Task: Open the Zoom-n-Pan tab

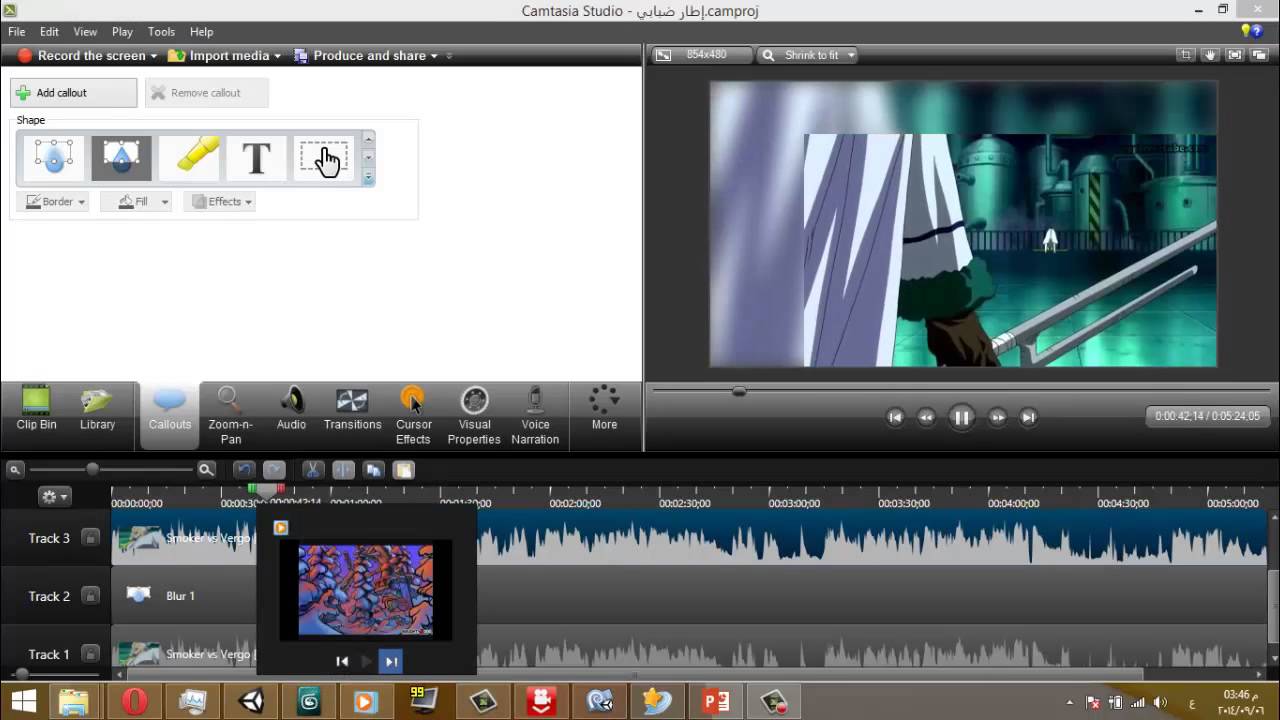Action: [231, 415]
